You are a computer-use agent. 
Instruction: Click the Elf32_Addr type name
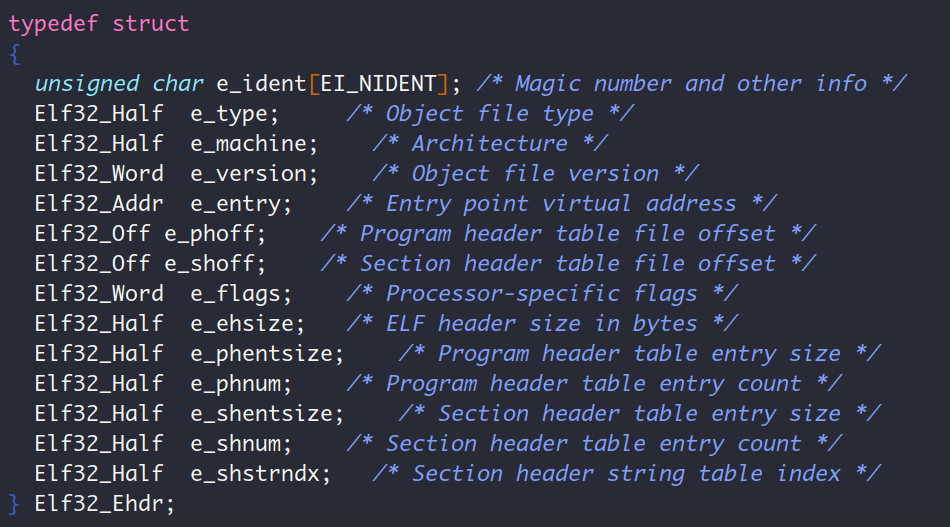click(x=99, y=204)
